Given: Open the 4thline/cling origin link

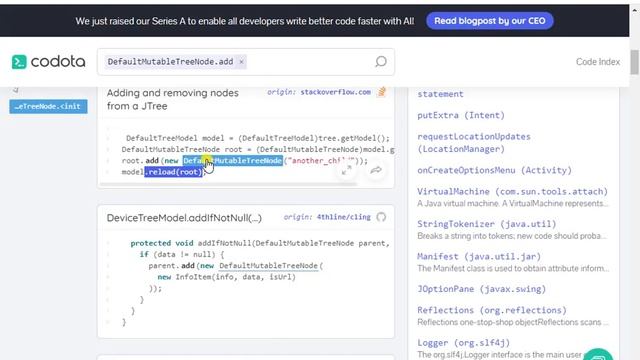Looking at the screenshot, I should click(x=344, y=217).
